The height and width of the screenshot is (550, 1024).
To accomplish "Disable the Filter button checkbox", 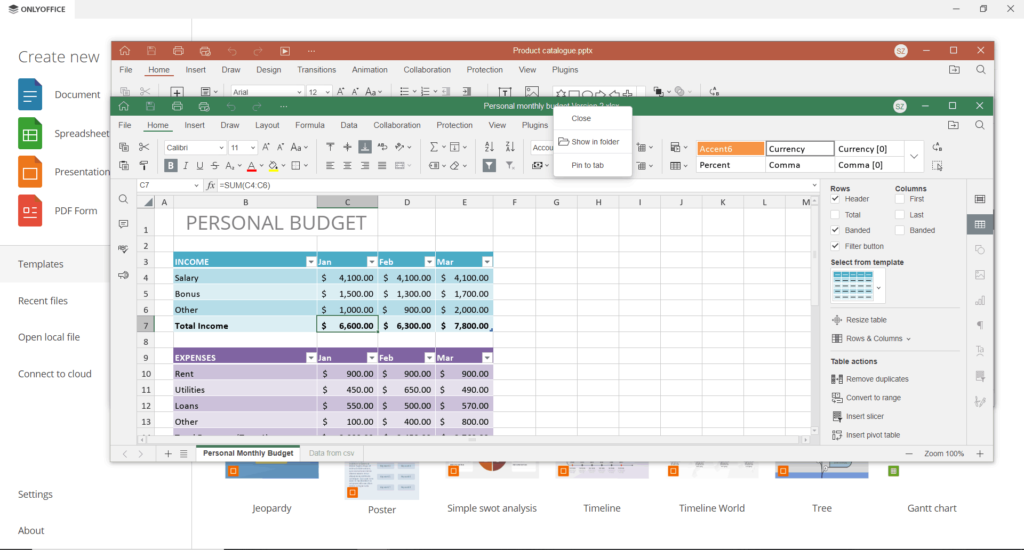I will [836, 246].
